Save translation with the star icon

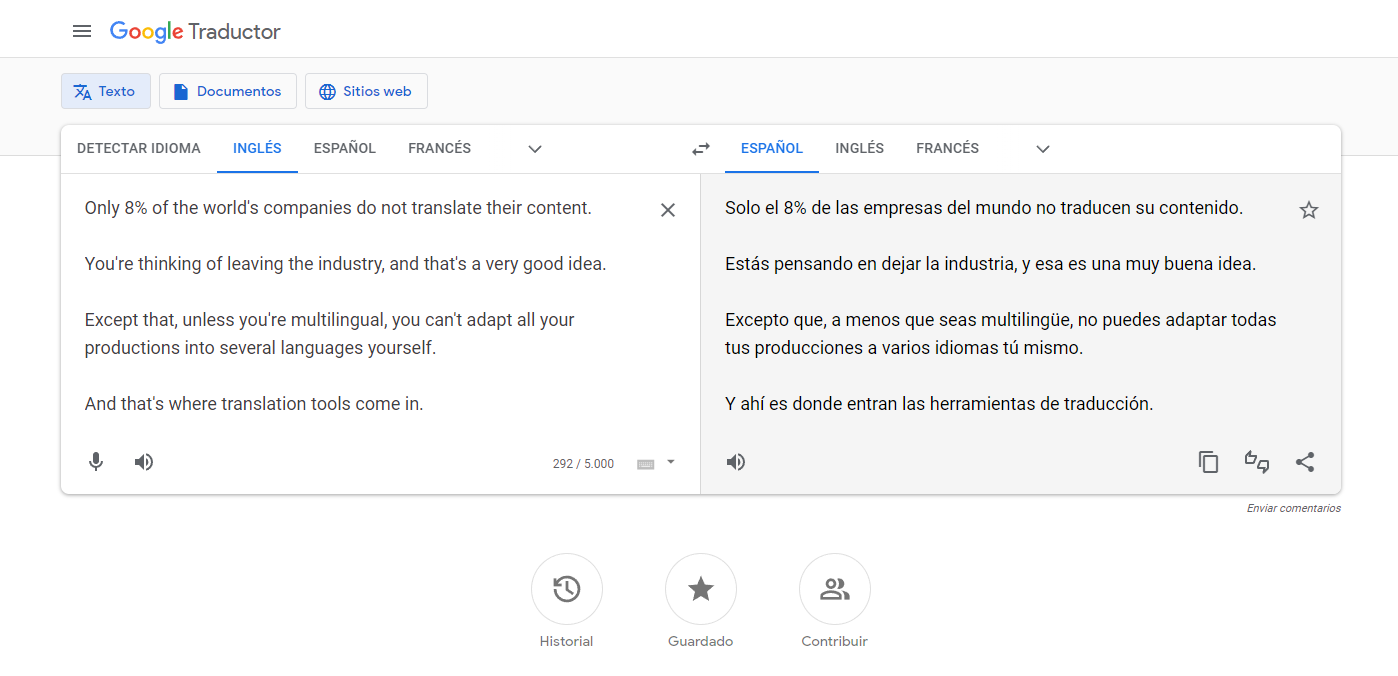point(1309,210)
